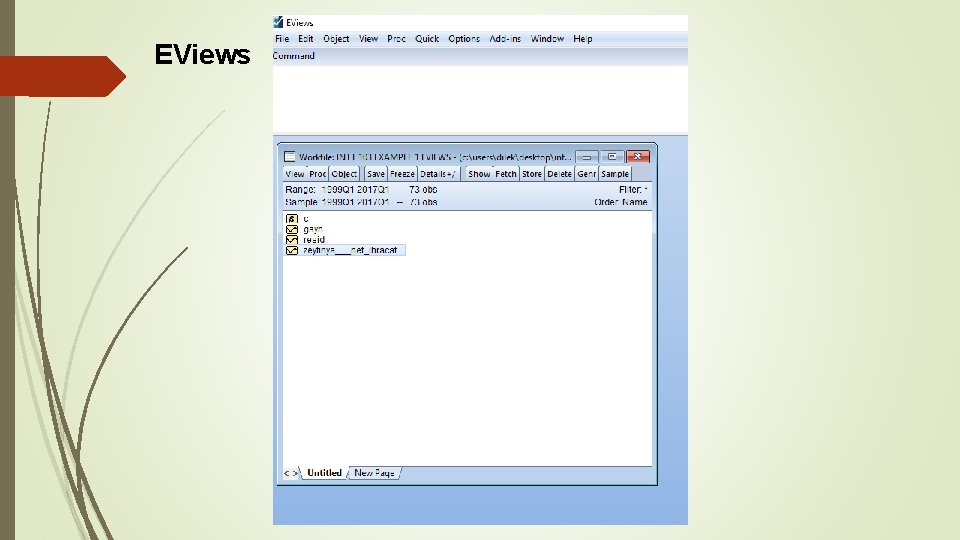Click the Sample 1999Q1 2017Q1 line

[361, 202]
